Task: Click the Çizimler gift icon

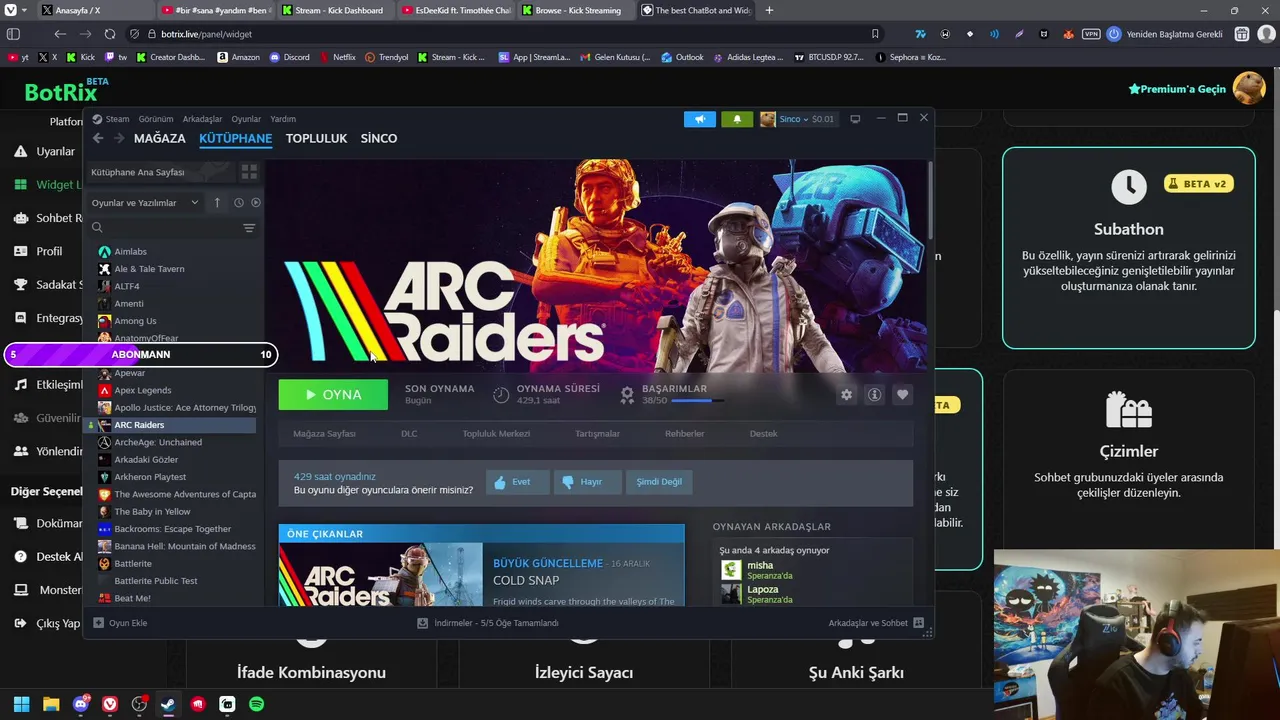Action: (x=1129, y=409)
